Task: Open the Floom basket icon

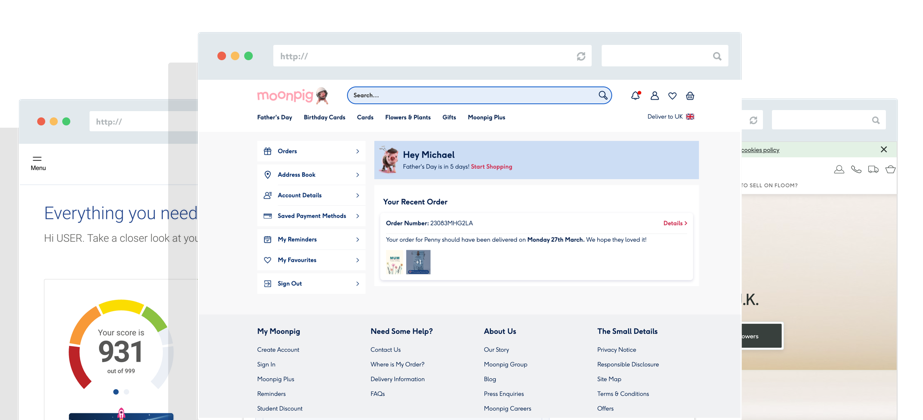Action: pyautogui.click(x=891, y=169)
